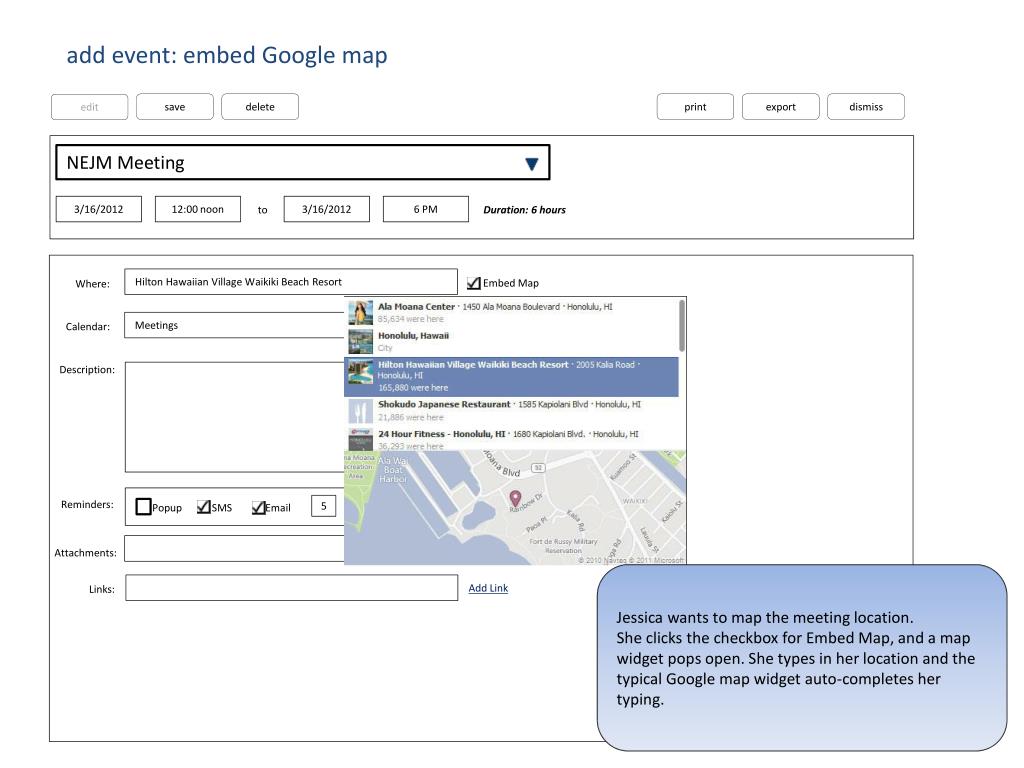Click the Links input field
Screen dimensions: 1024x768
[x=291, y=588]
